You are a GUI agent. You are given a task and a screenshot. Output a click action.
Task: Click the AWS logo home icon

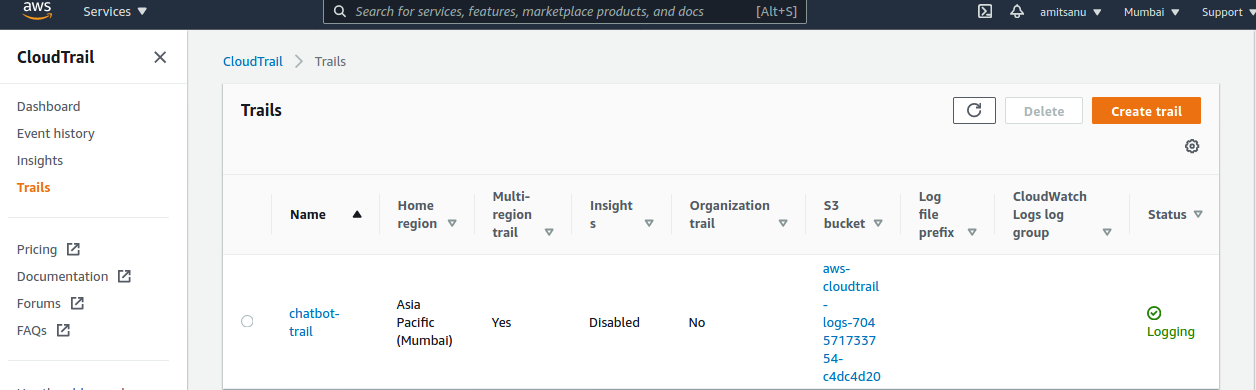click(38, 11)
